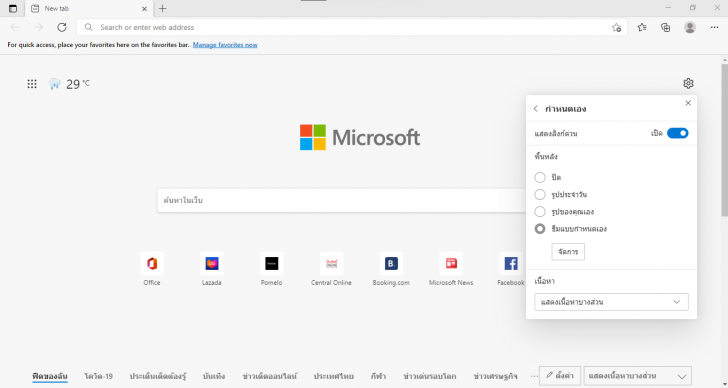Select the โควิด-19 tab
Viewport: 728px width, 388px height.
point(98,376)
